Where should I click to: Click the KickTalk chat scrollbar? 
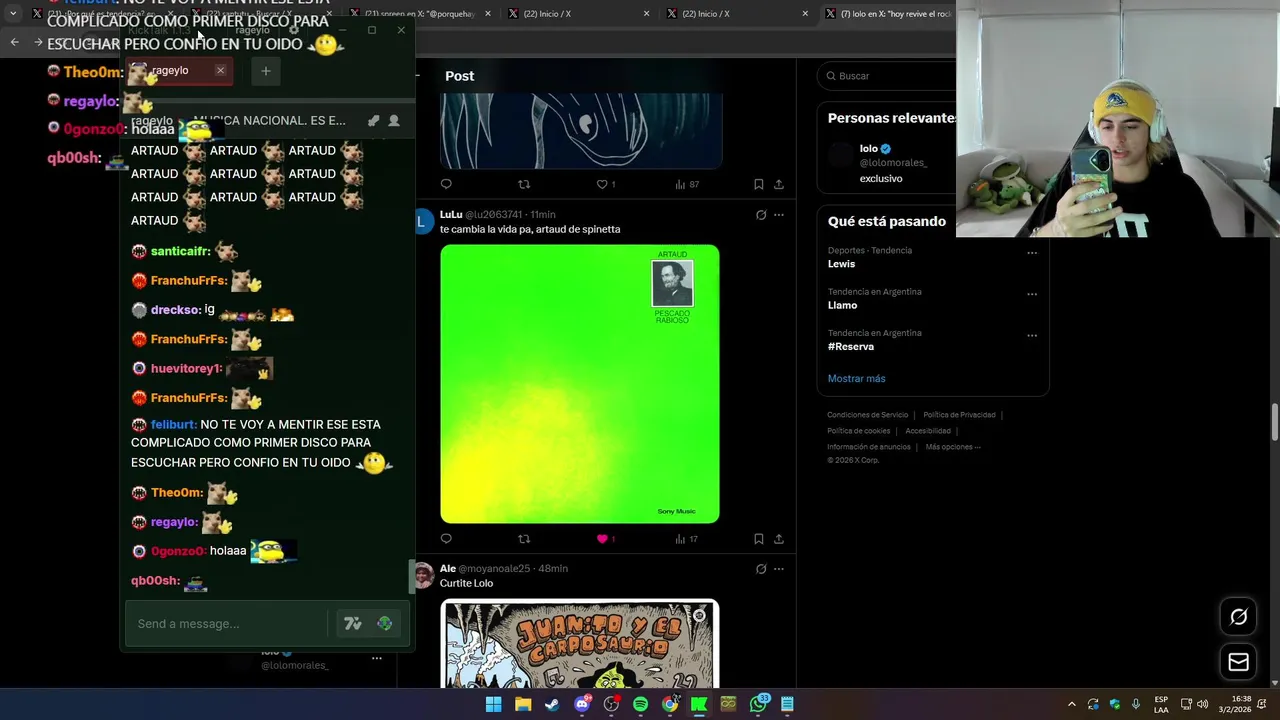point(410,576)
